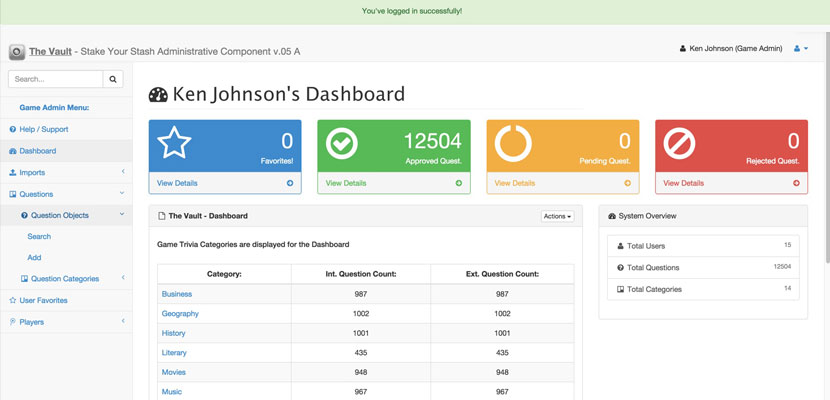Open the Geography category link
Image resolution: width=830 pixels, height=400 pixels.
(180, 313)
